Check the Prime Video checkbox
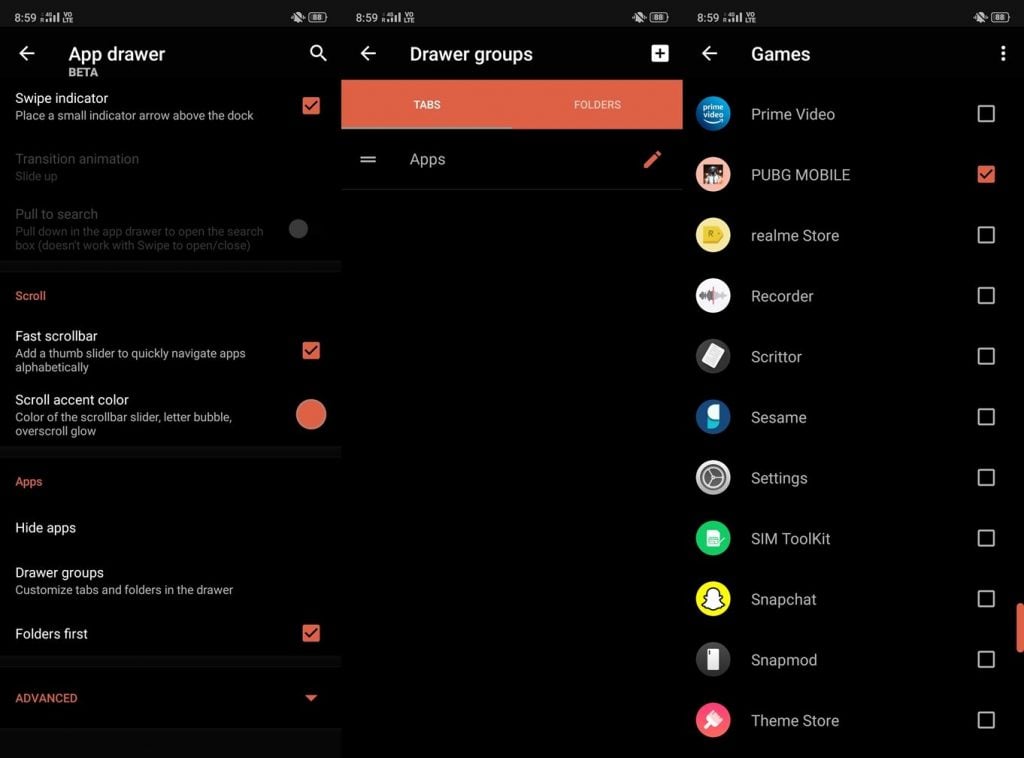 (986, 114)
